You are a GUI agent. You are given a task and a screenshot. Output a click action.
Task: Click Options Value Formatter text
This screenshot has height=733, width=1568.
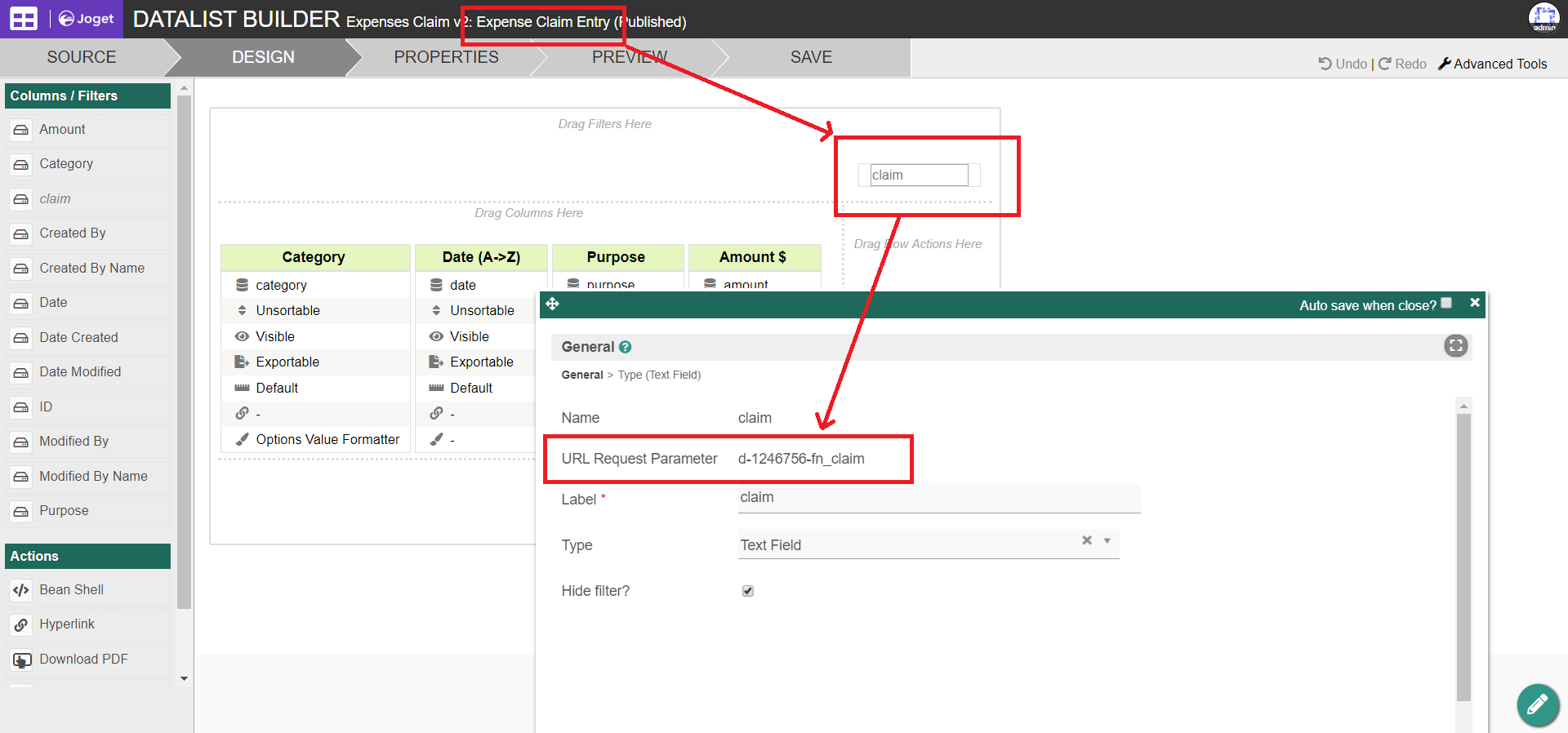tap(328, 439)
